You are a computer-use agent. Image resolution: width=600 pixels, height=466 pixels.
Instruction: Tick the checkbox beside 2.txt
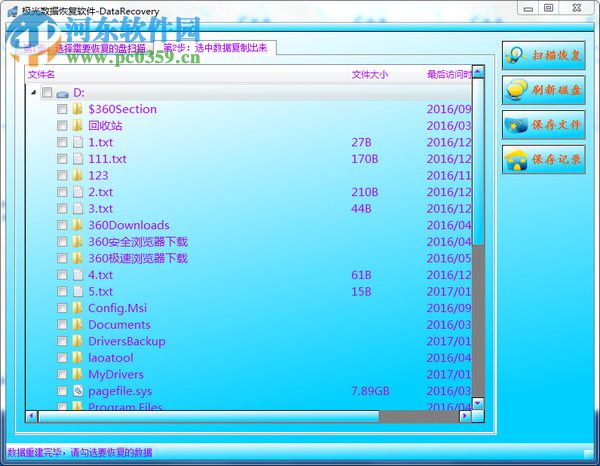click(x=62, y=192)
